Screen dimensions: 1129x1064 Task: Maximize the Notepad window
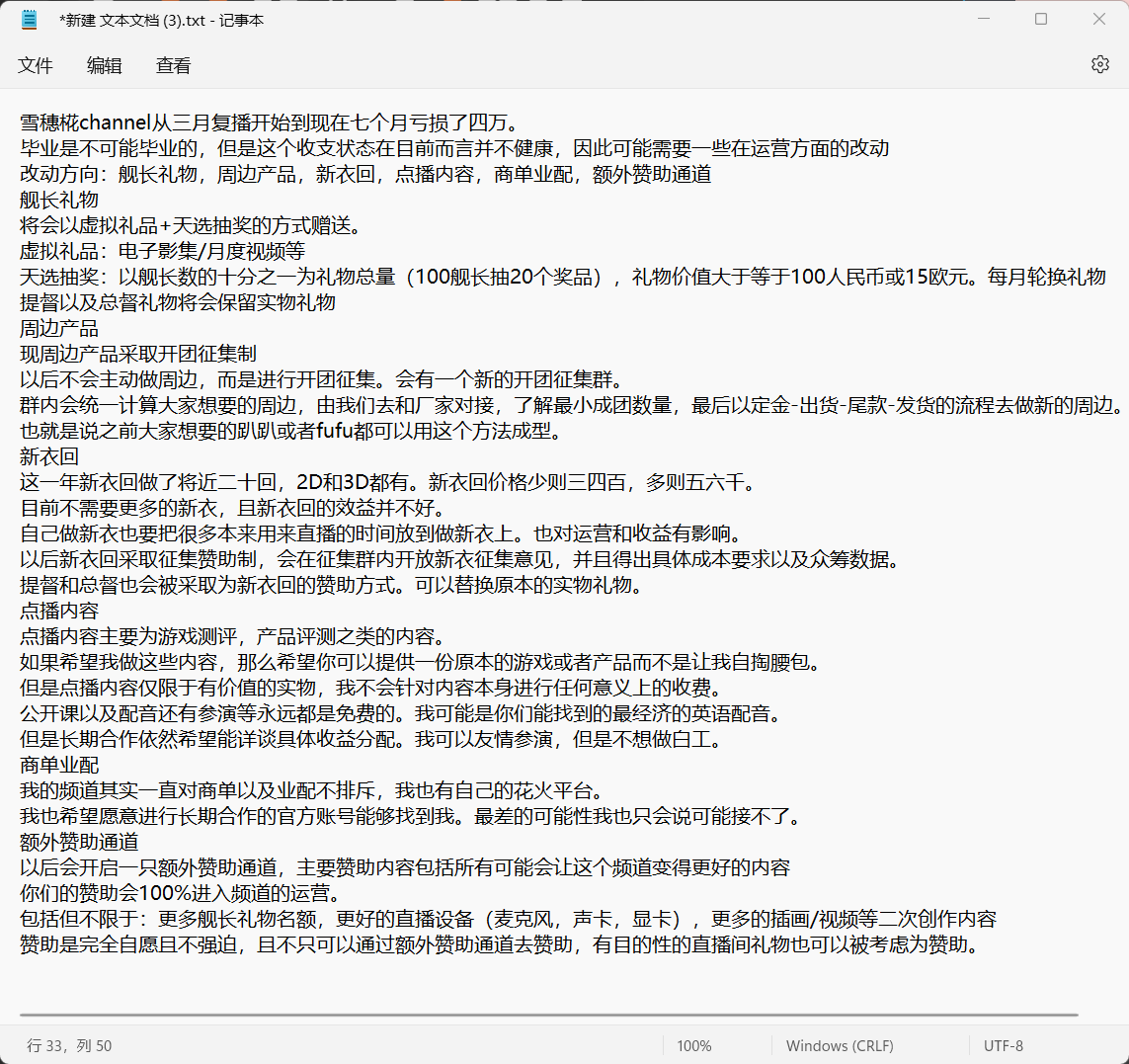pos(1040,20)
